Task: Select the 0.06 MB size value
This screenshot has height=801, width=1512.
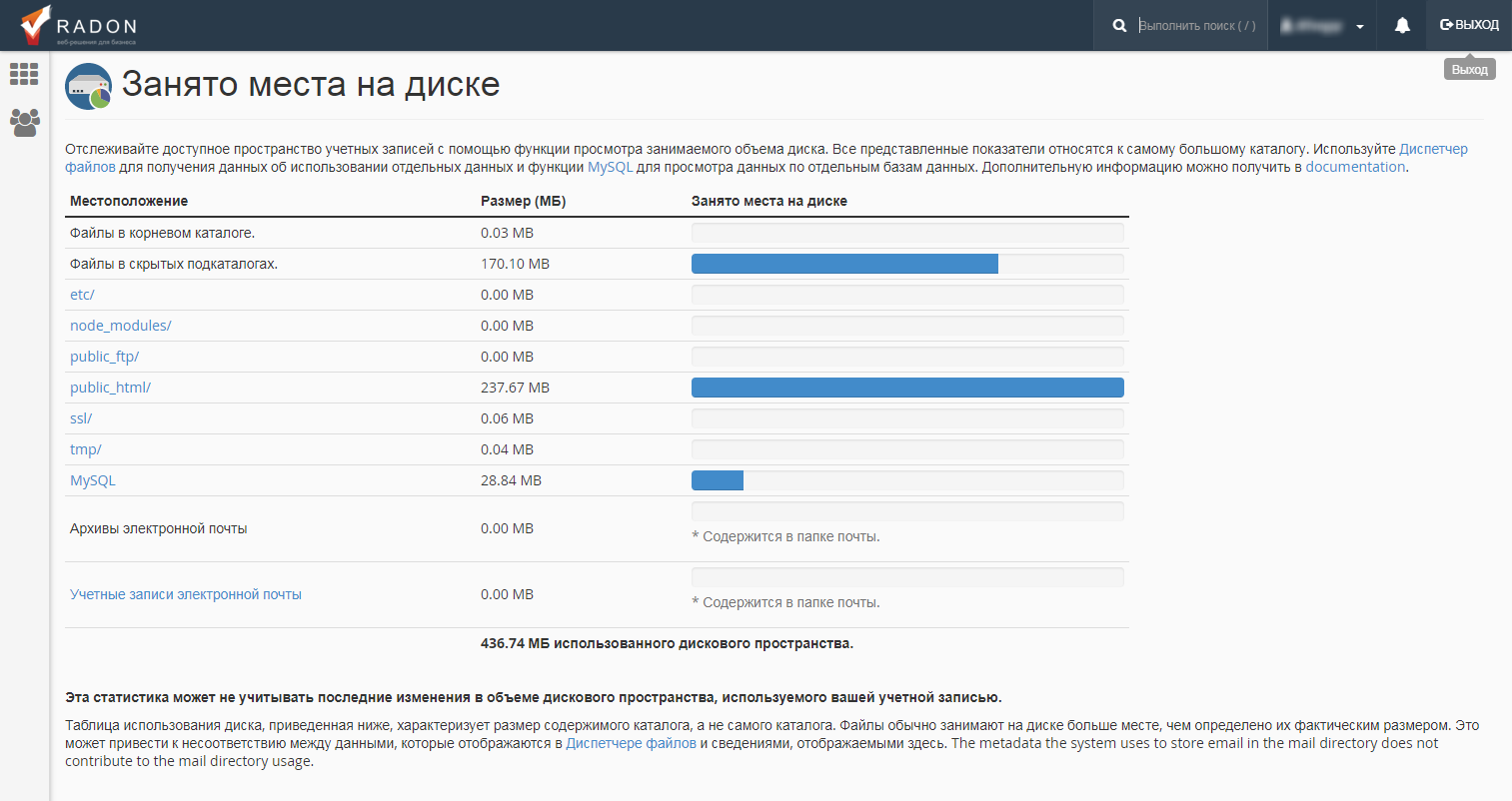Action: coord(507,418)
